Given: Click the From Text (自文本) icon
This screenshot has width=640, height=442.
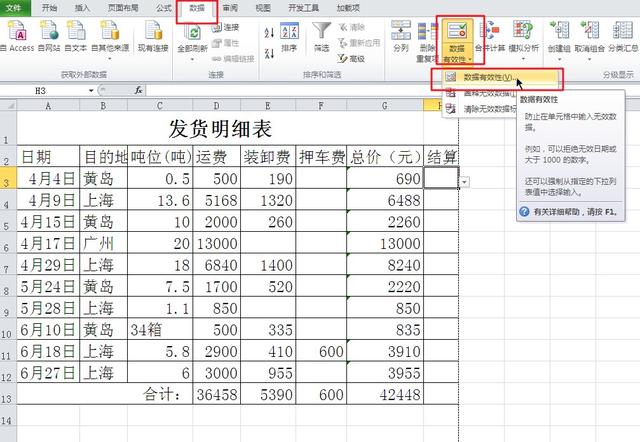Looking at the screenshot, I should click(x=76, y=31).
